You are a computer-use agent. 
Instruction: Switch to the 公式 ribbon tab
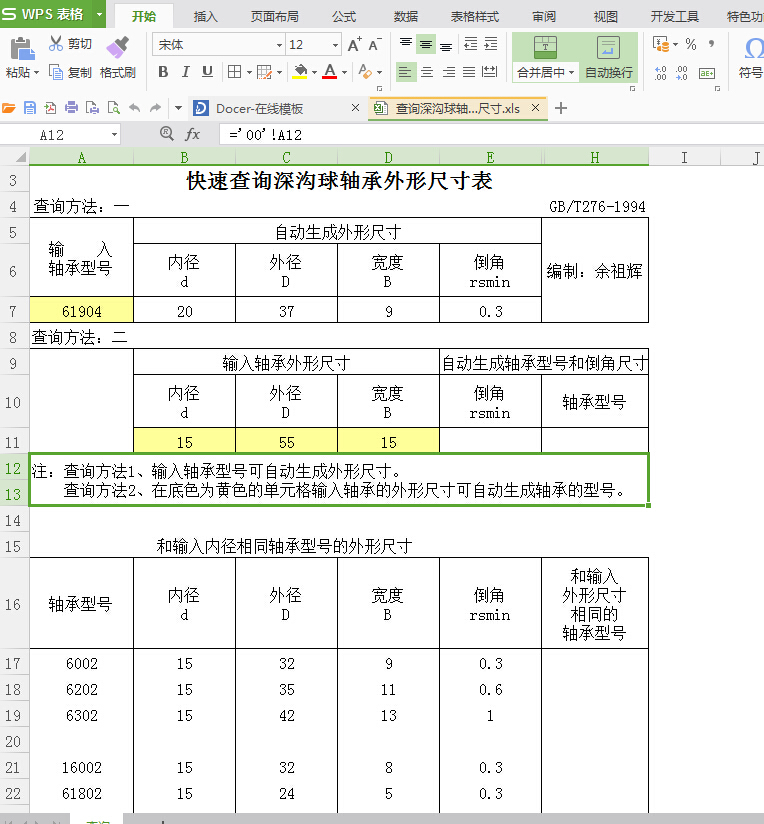click(x=344, y=16)
